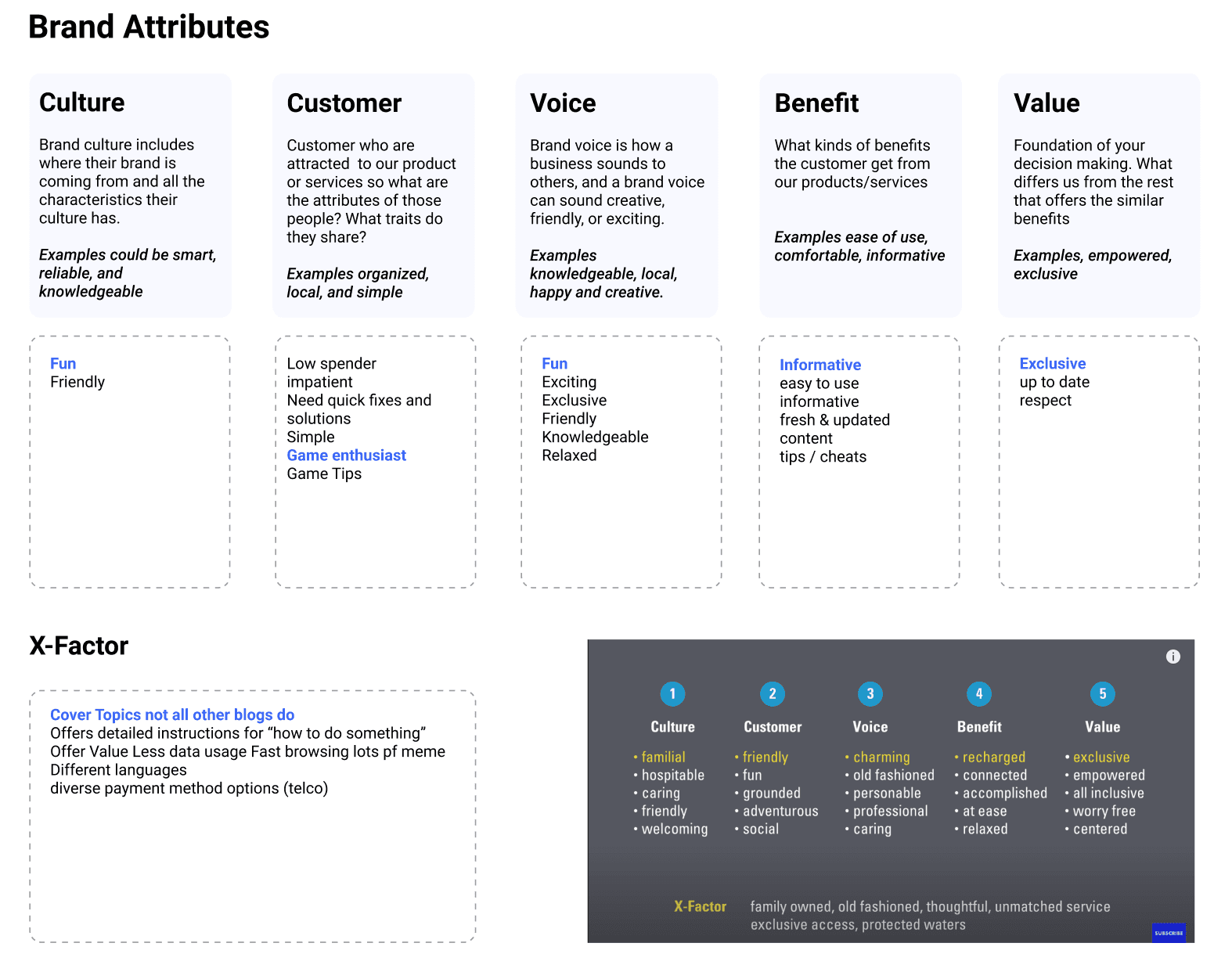Click "Cover Topics not all other blogs do"
Image resolution: width=1232 pixels, height=961 pixels.
tap(172, 714)
